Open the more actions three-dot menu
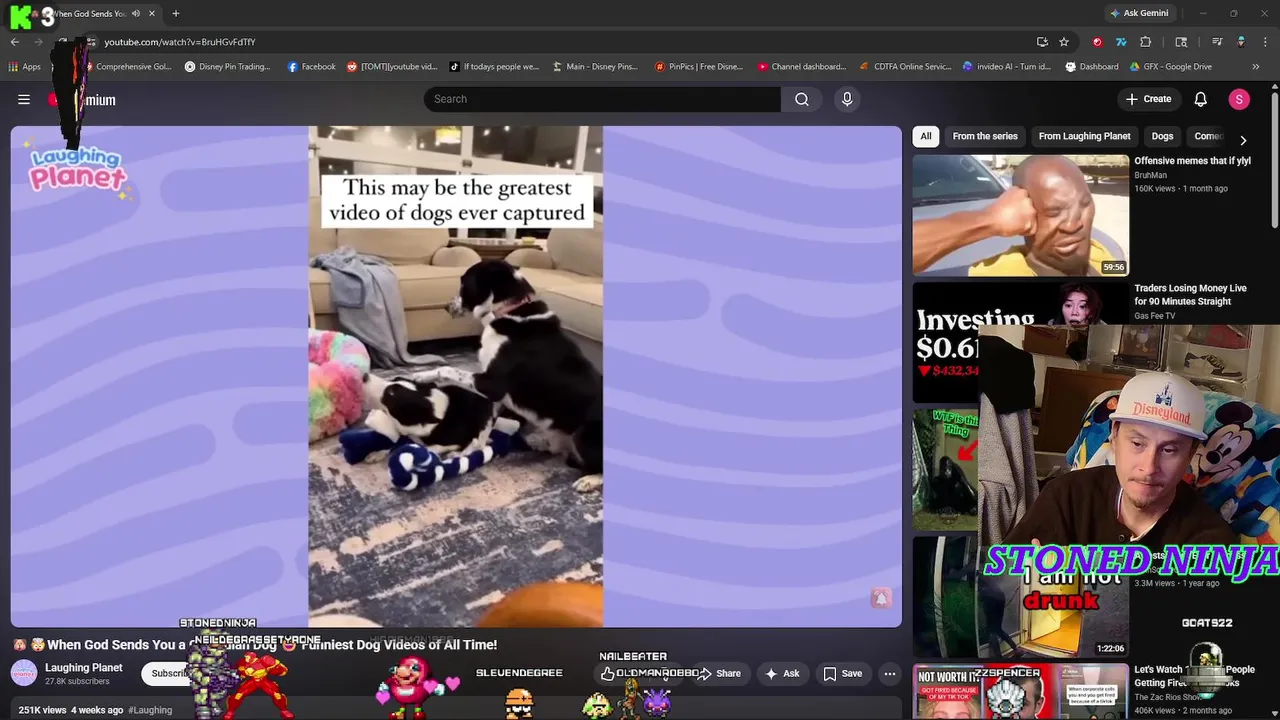Image resolution: width=1280 pixels, height=720 pixels. point(890,674)
